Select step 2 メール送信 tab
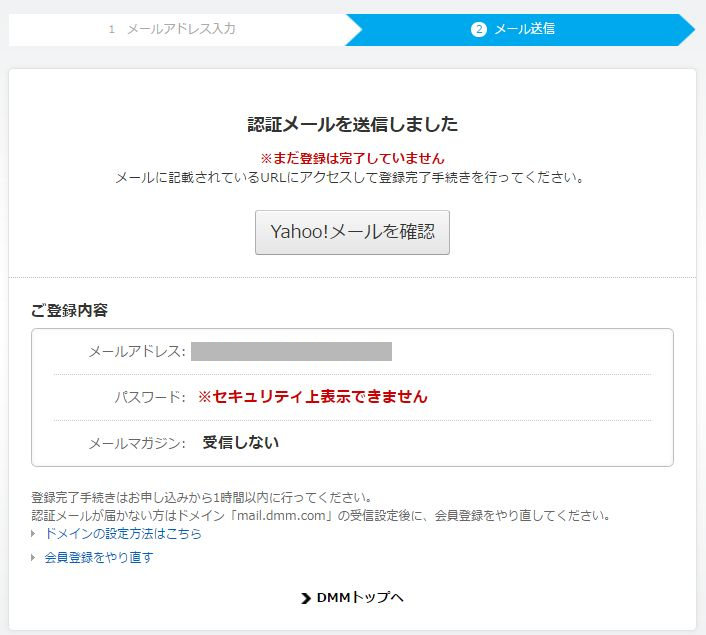The height and width of the screenshot is (635, 706). [520, 29]
